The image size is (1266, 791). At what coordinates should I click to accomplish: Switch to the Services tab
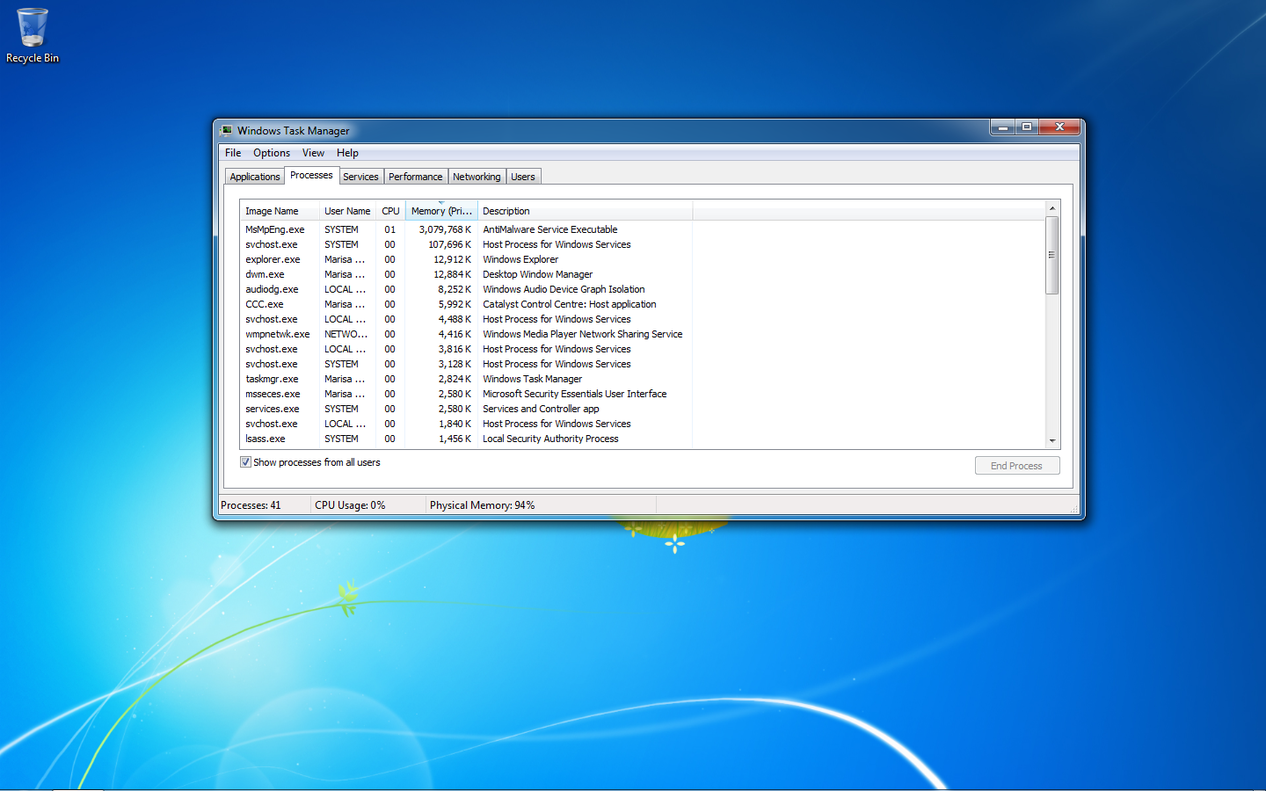pyautogui.click(x=360, y=176)
